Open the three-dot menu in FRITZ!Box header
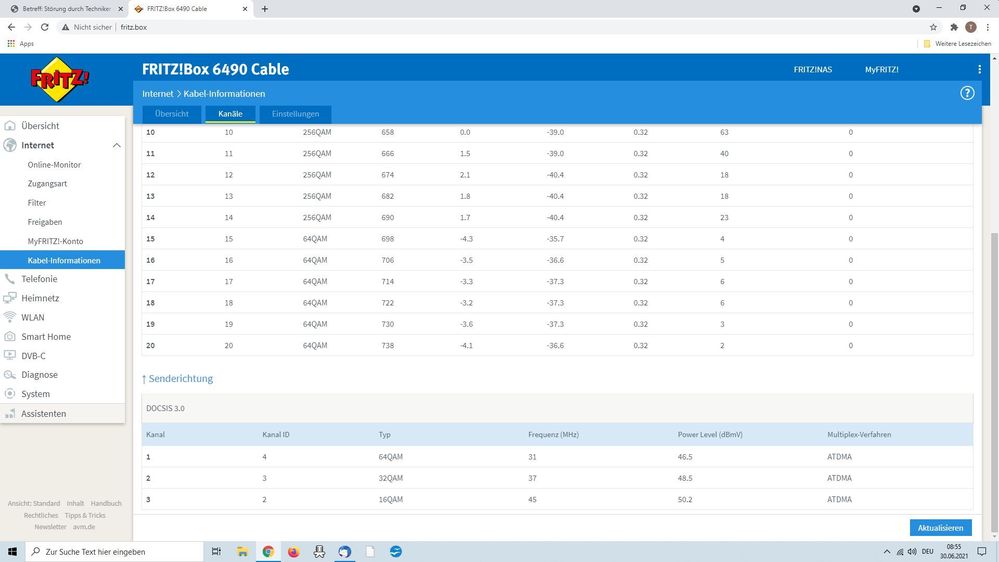This screenshot has width=999, height=562. (979, 69)
